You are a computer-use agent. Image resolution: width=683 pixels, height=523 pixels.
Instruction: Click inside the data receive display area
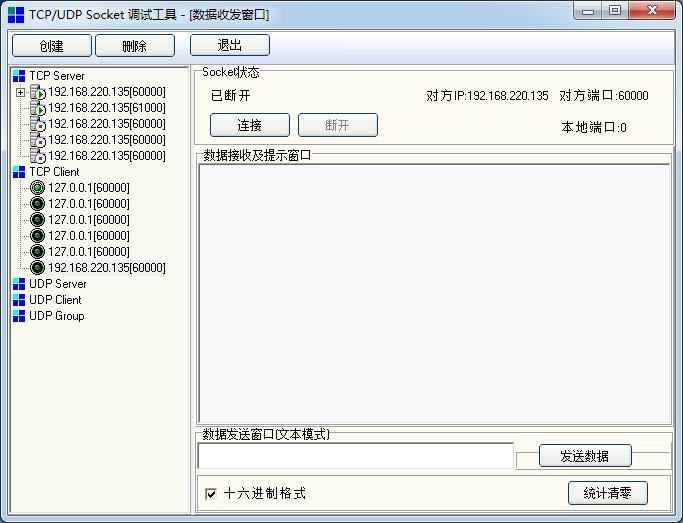(x=434, y=293)
